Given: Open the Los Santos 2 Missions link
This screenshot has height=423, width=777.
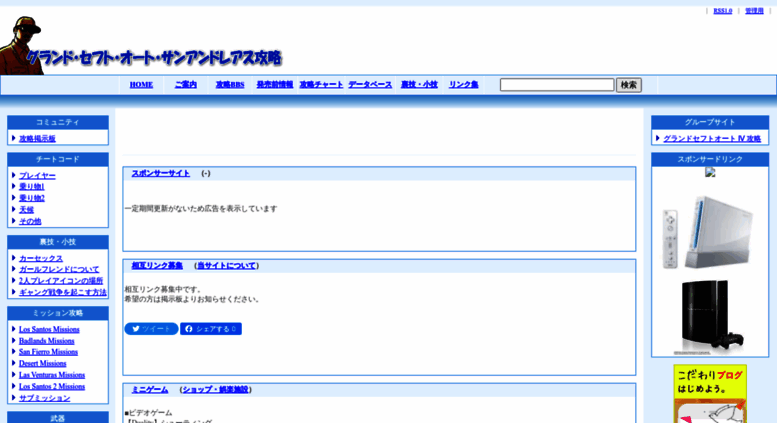Looking at the screenshot, I should [52, 386].
